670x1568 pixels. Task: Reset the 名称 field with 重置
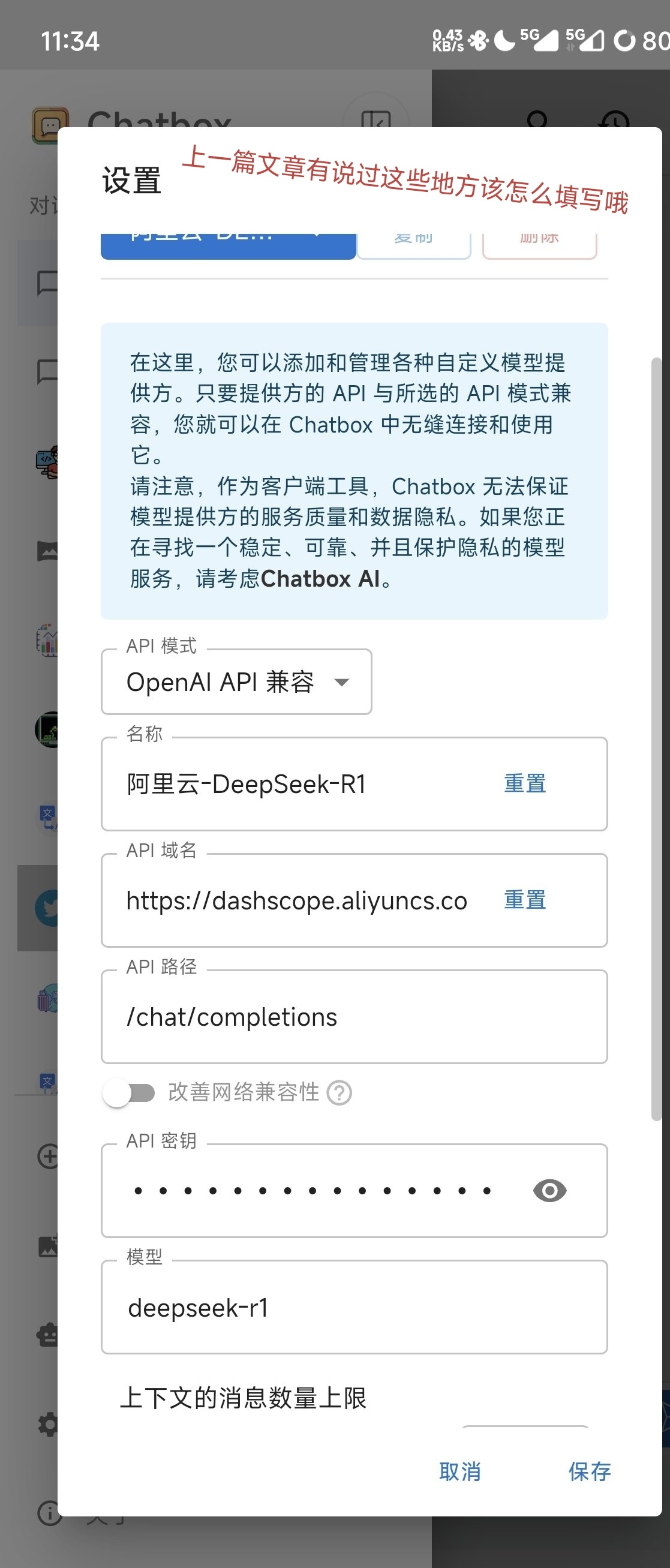[525, 783]
